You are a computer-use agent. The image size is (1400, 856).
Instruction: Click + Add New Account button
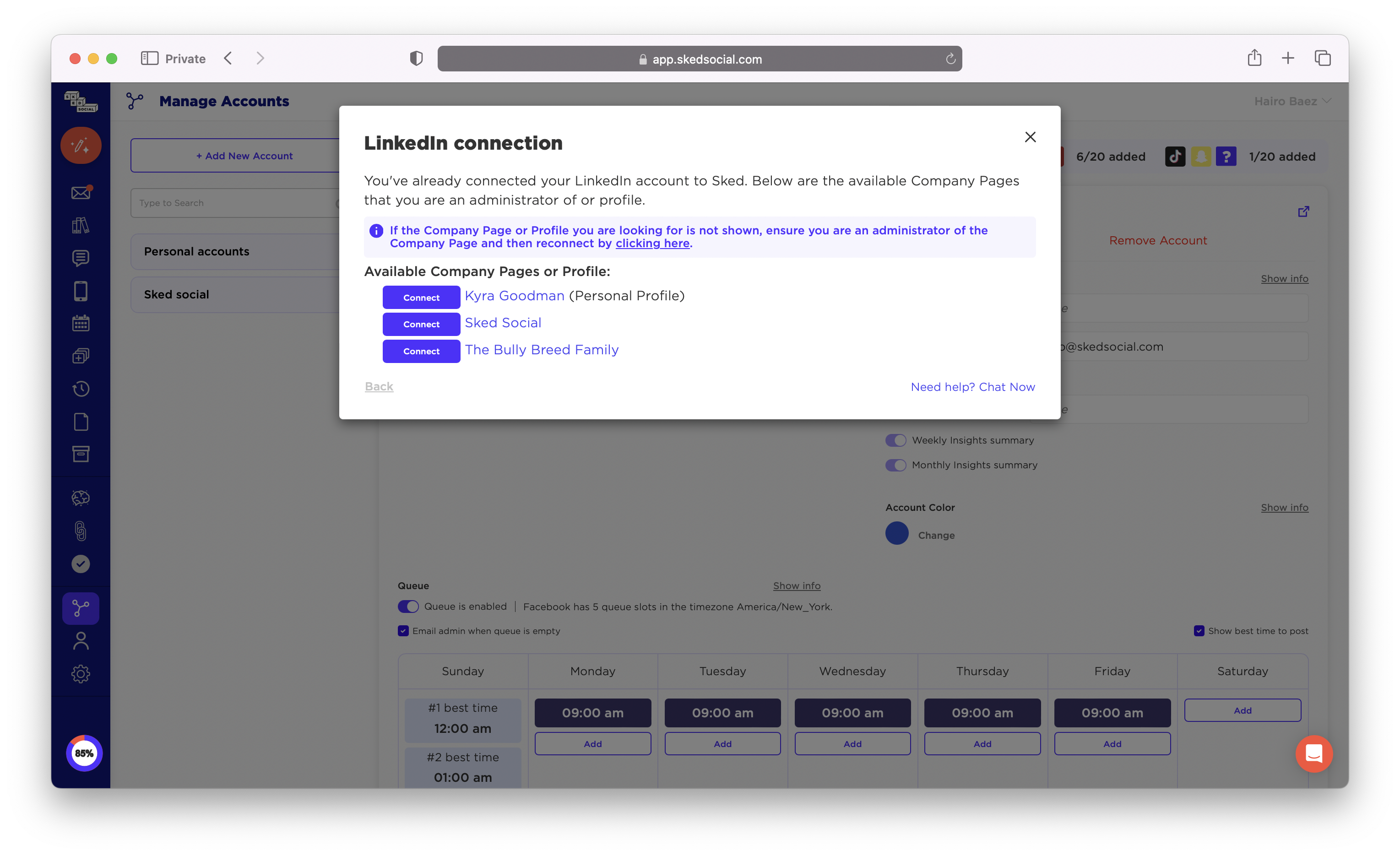(x=244, y=156)
